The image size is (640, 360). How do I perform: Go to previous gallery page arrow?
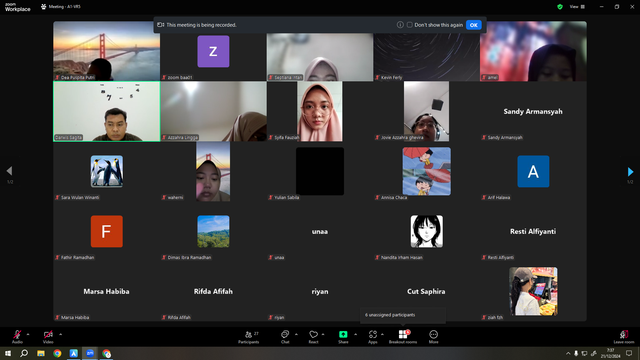point(9,171)
